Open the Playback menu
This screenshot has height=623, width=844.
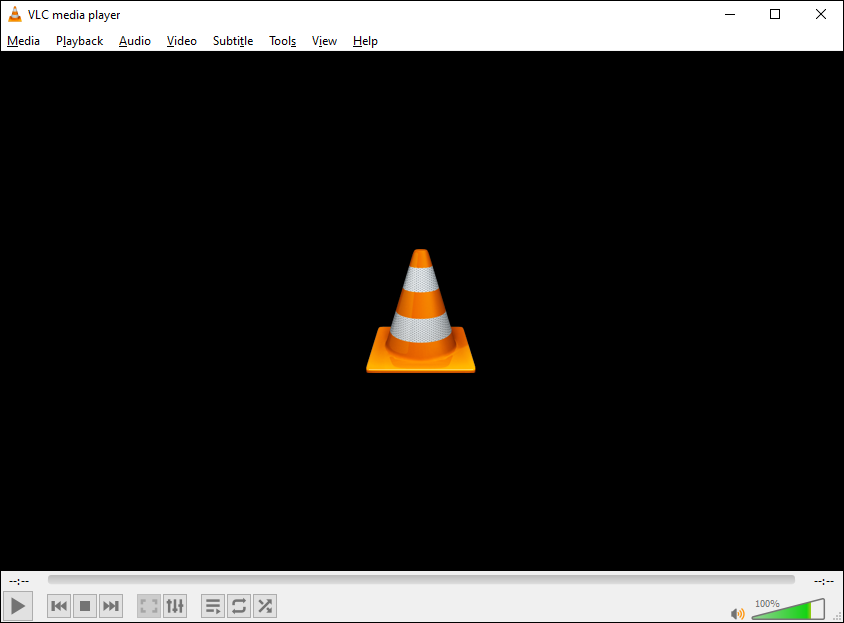(x=79, y=41)
